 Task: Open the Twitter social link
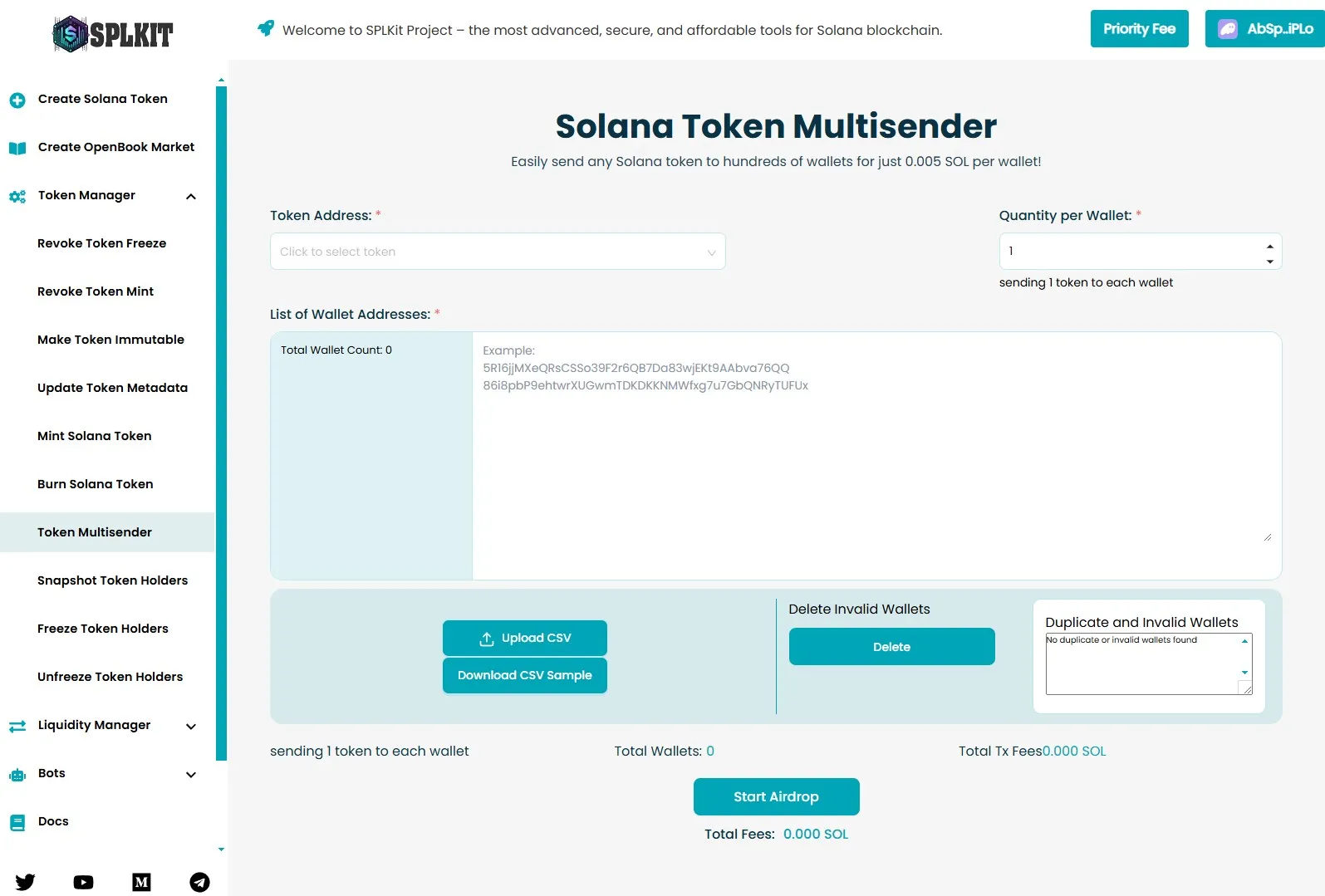pos(25,882)
